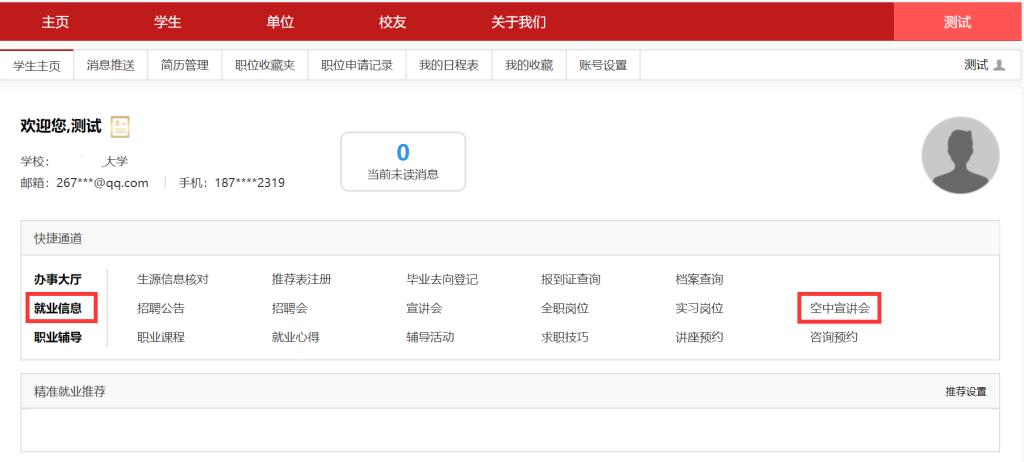Open the 毕业去向登记 link
The width and height of the screenshot is (1024, 462).
[442, 280]
